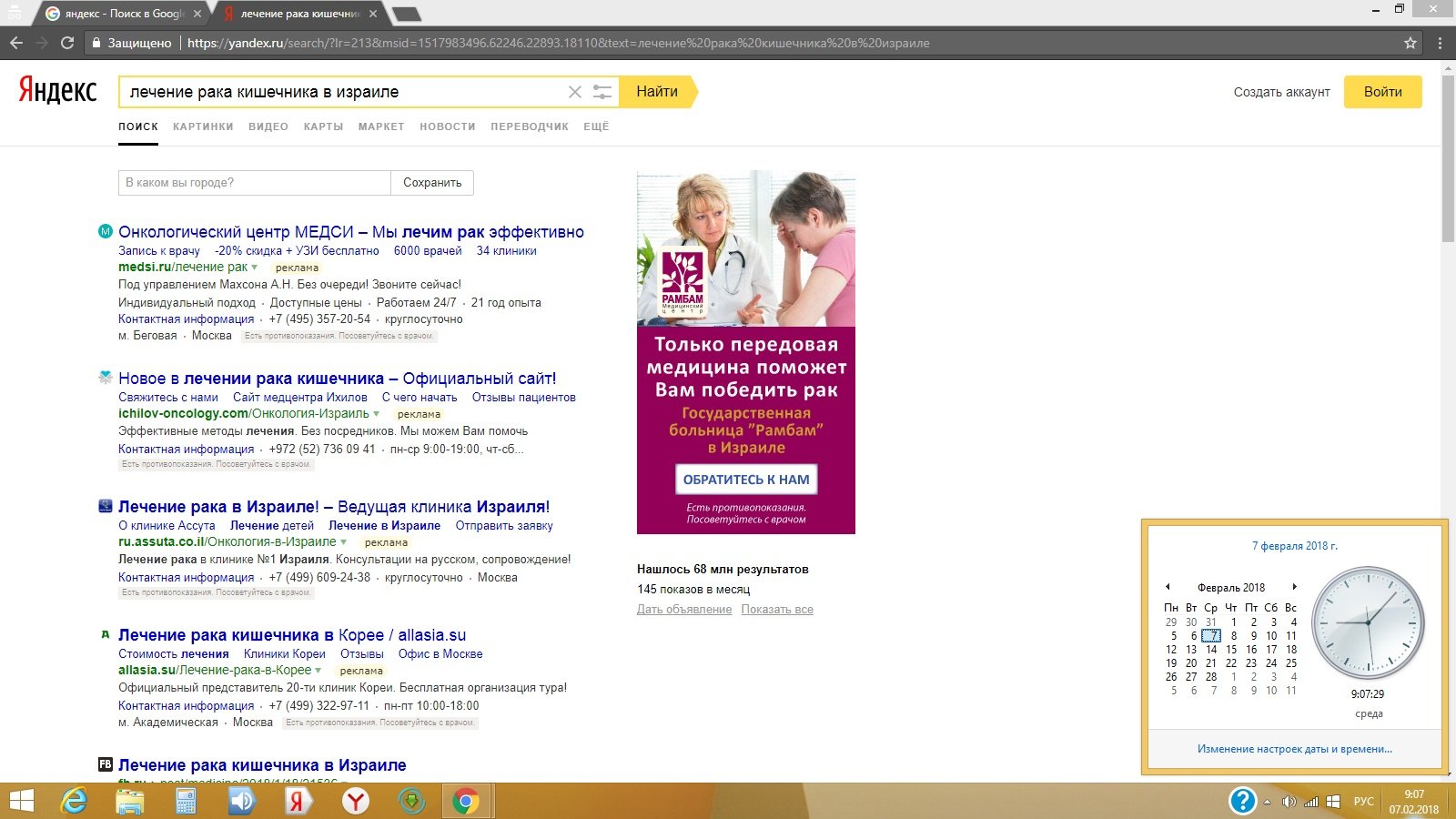The height and width of the screenshot is (819, 1456).
Task: Open the blue help question mark icon
Action: tap(1242, 801)
